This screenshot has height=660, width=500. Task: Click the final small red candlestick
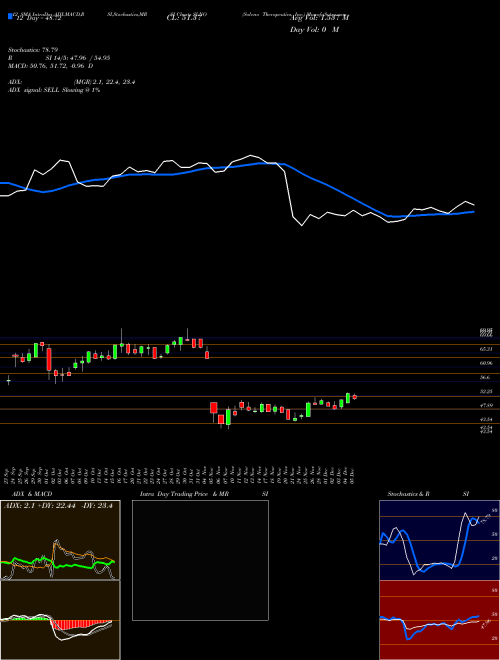click(x=354, y=397)
